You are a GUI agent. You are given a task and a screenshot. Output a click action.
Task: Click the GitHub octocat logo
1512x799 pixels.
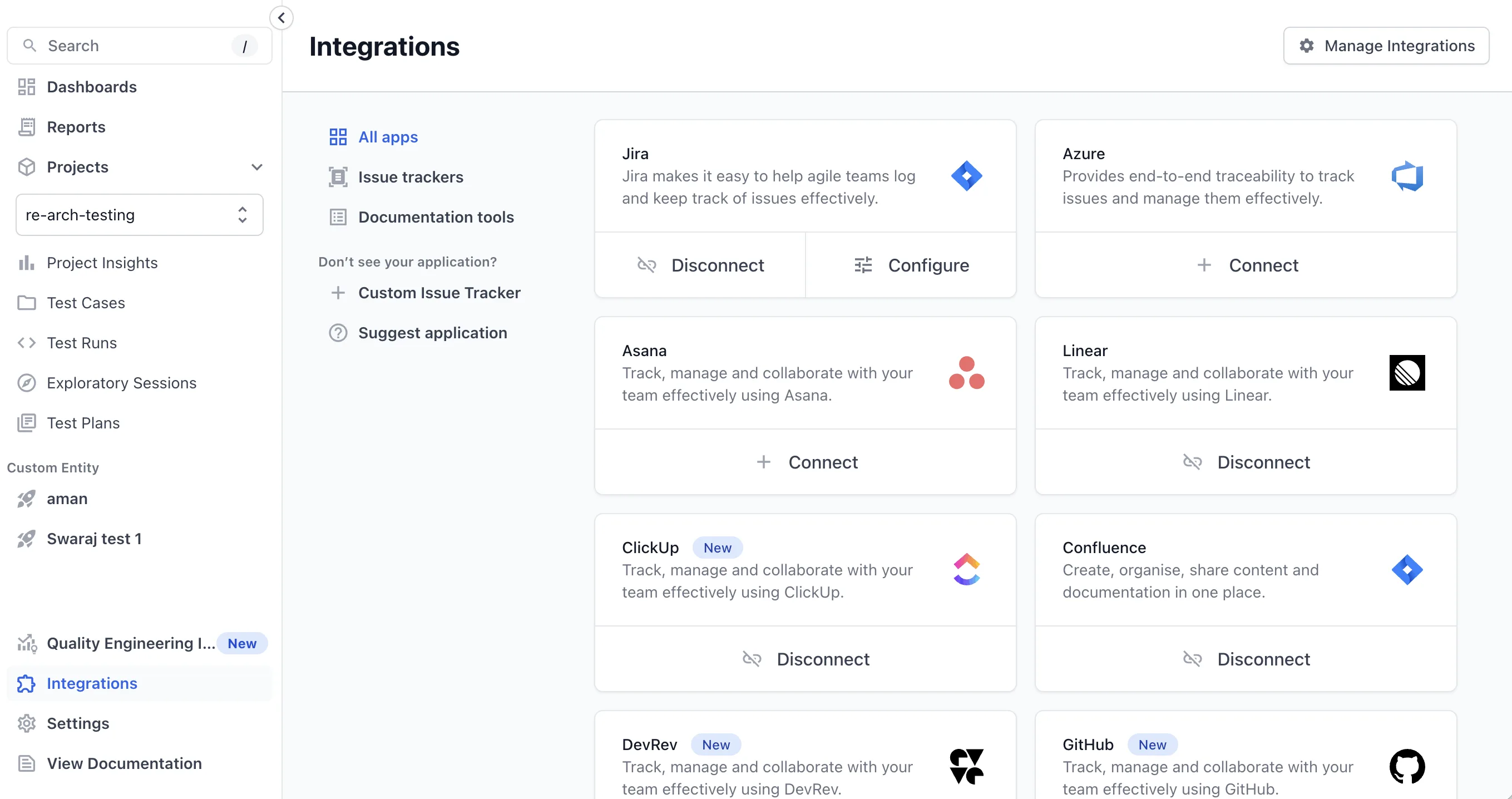coord(1407,766)
